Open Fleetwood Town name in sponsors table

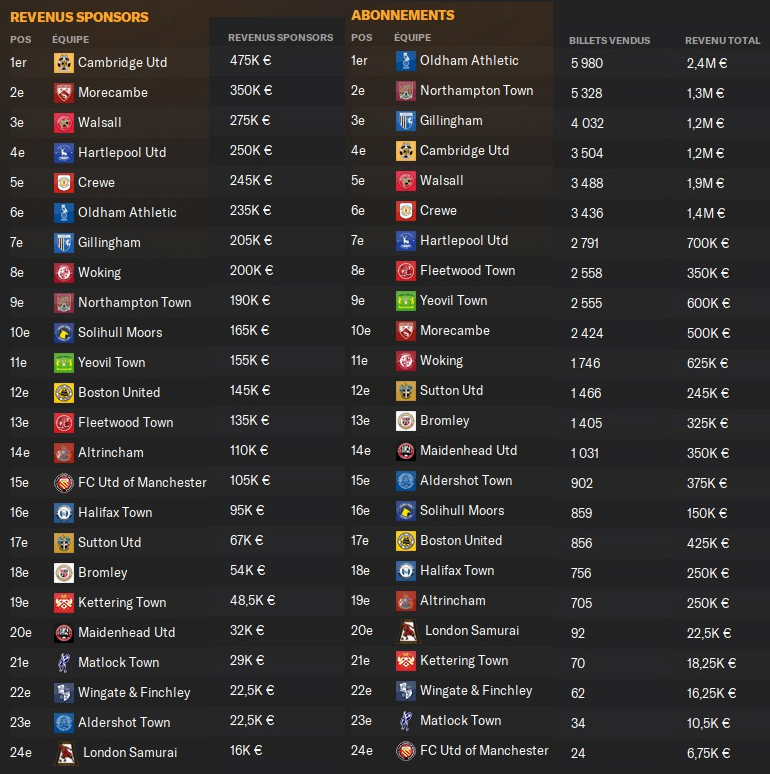tap(126, 423)
